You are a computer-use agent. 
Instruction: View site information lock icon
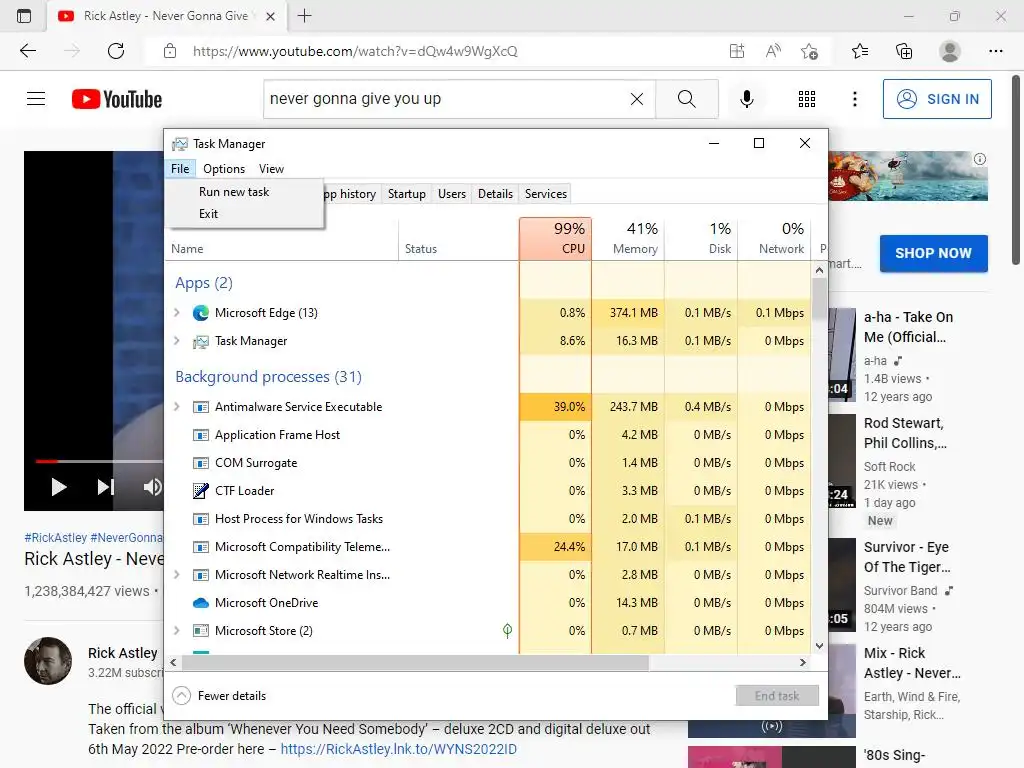170,51
